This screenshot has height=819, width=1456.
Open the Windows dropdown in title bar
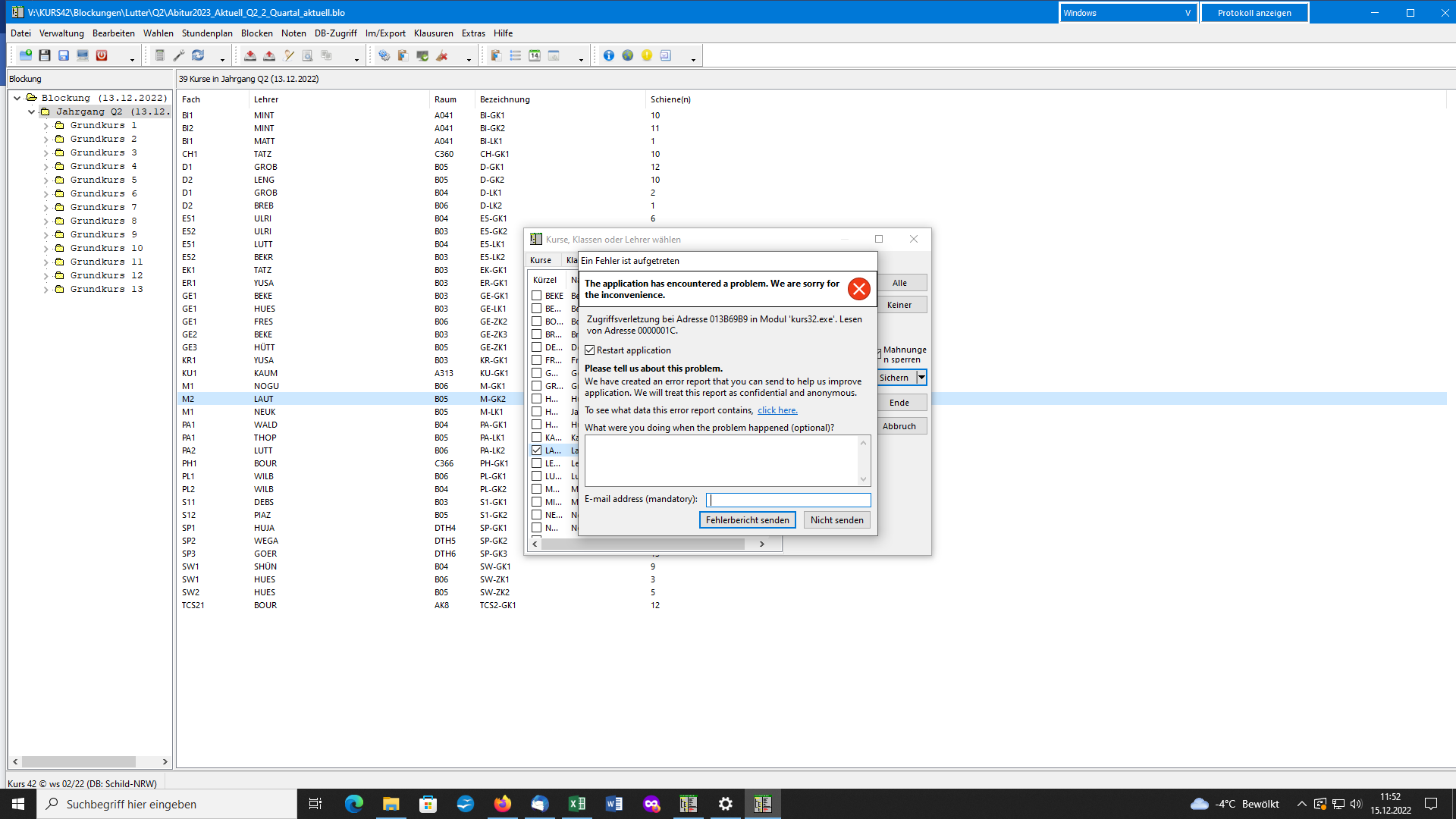point(1128,13)
